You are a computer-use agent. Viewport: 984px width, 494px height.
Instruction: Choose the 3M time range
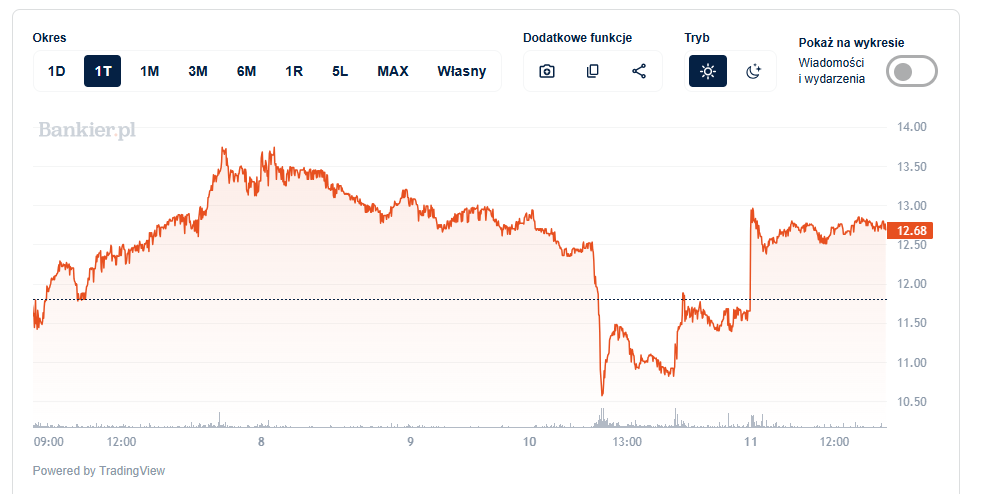tap(198, 71)
